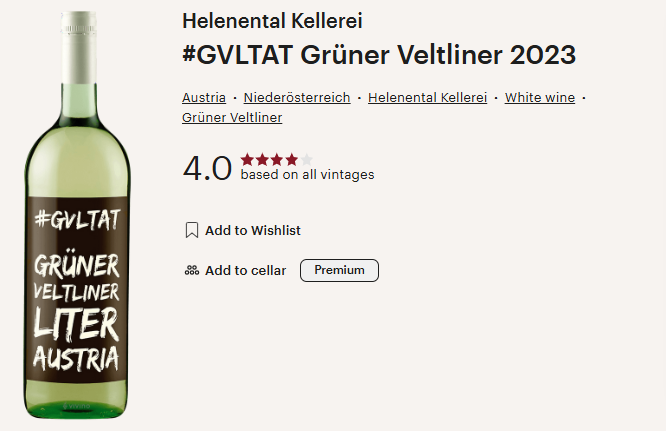Viewport: 666px width, 432px height.
Task: Click the wine bottle product image
Action: pos(77,215)
